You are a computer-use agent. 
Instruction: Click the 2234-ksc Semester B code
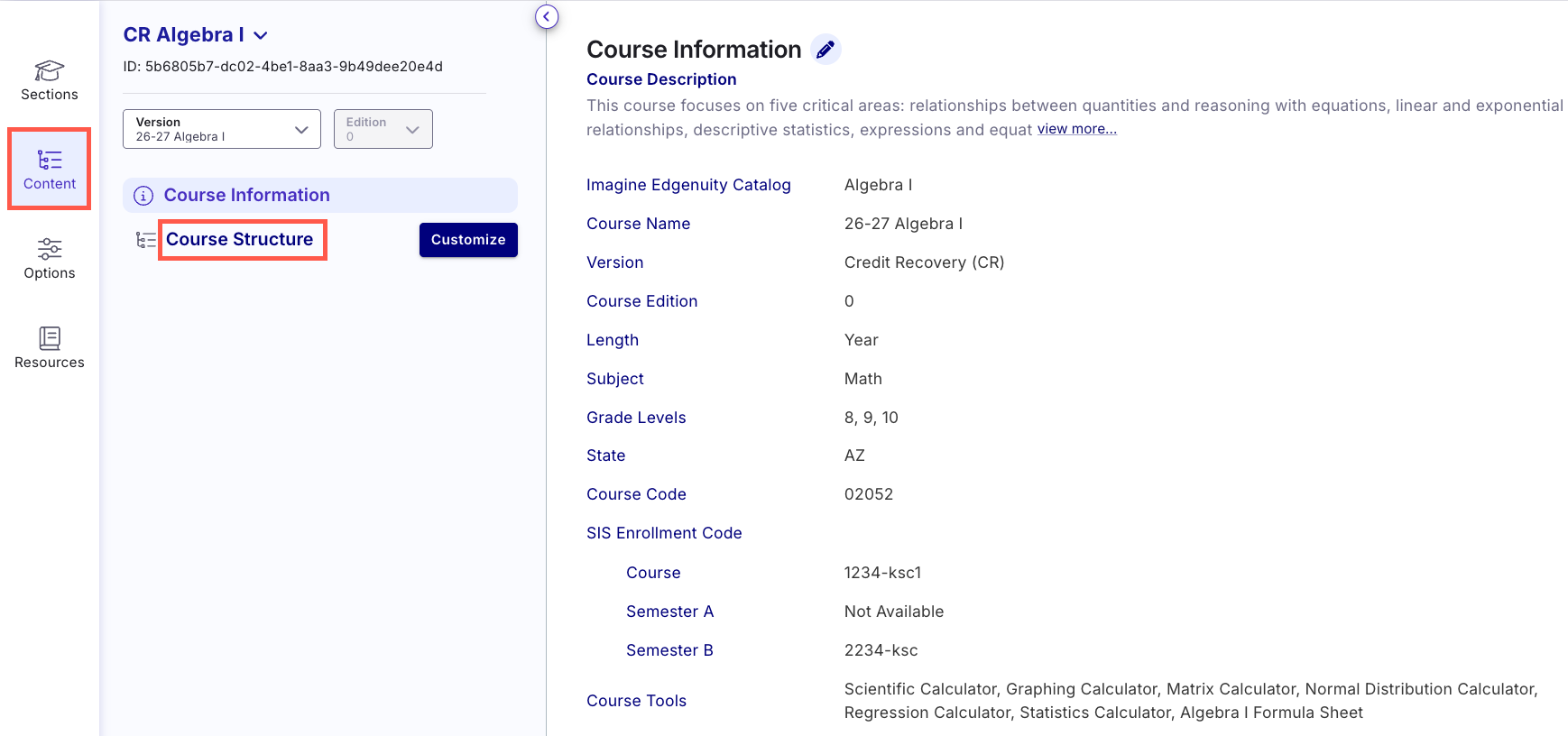(881, 650)
